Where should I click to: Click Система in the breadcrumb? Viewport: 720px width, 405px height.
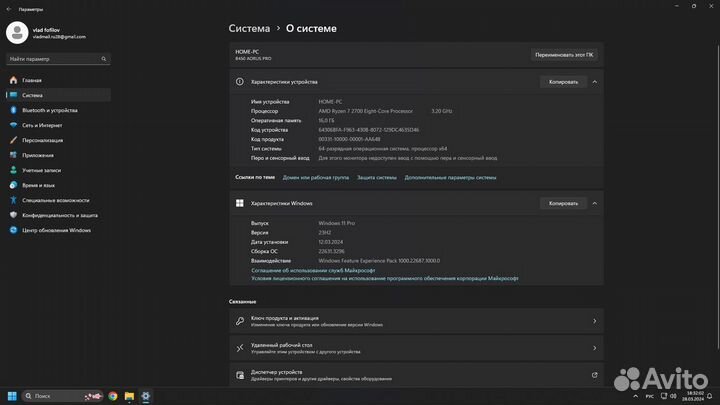click(249, 28)
